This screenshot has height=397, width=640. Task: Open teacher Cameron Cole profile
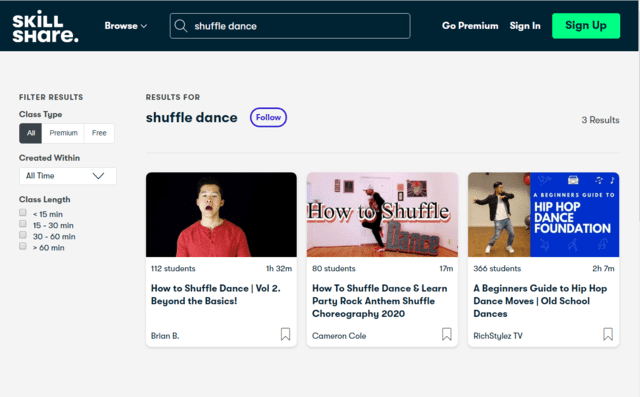coord(339,336)
